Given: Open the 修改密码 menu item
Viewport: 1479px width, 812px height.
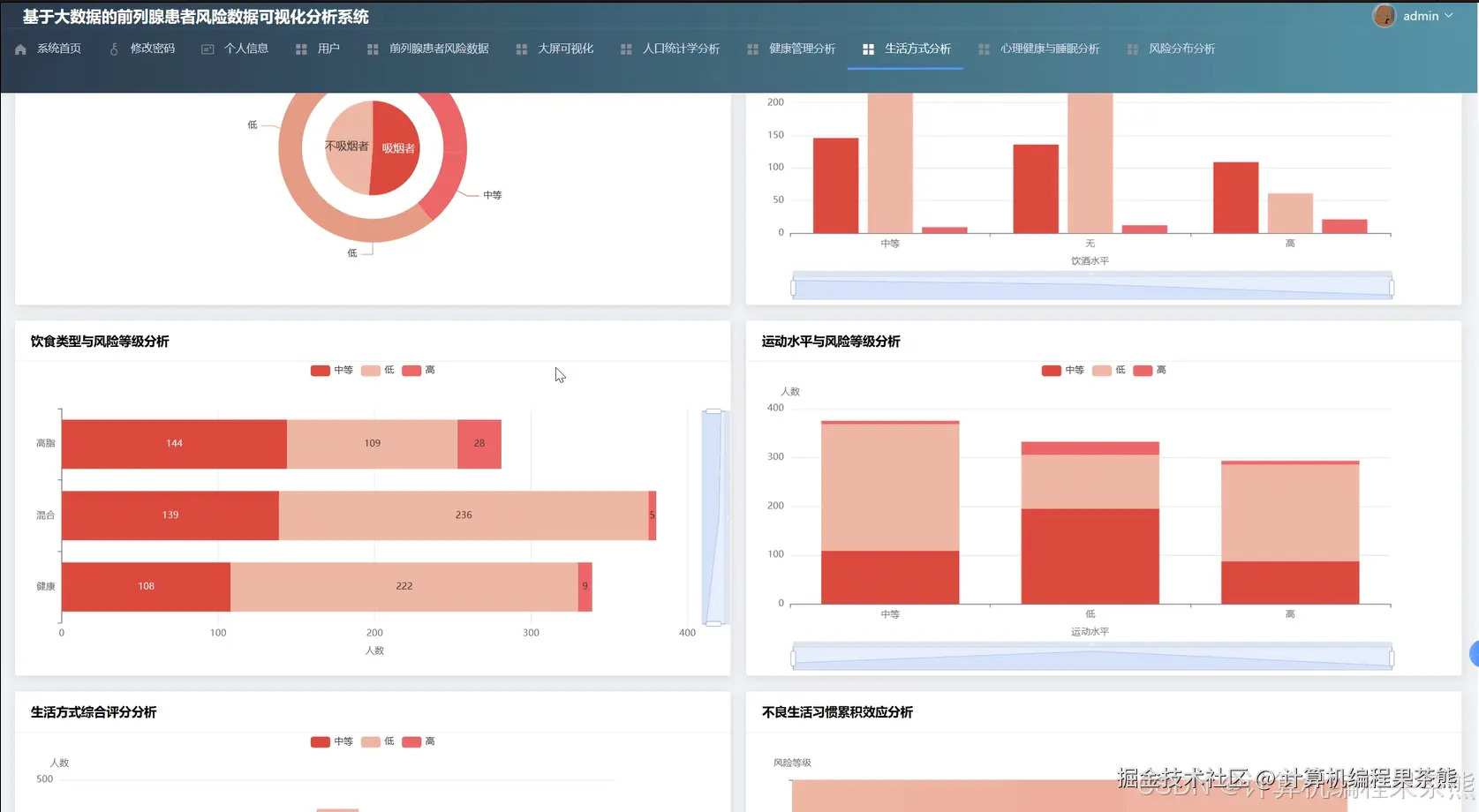Looking at the screenshot, I should pos(153,49).
